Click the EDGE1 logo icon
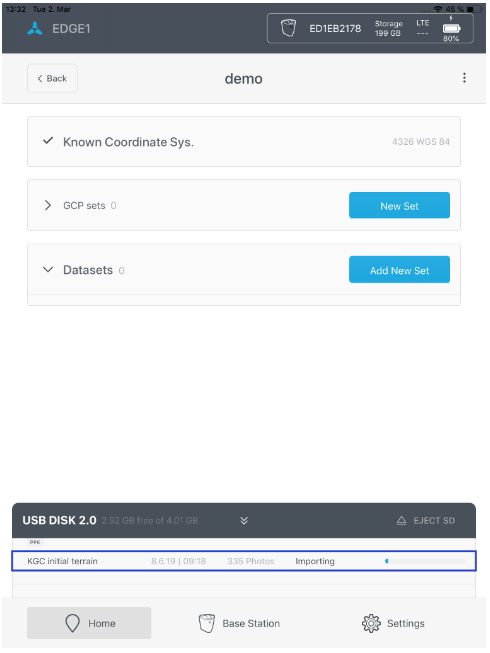 tap(35, 28)
